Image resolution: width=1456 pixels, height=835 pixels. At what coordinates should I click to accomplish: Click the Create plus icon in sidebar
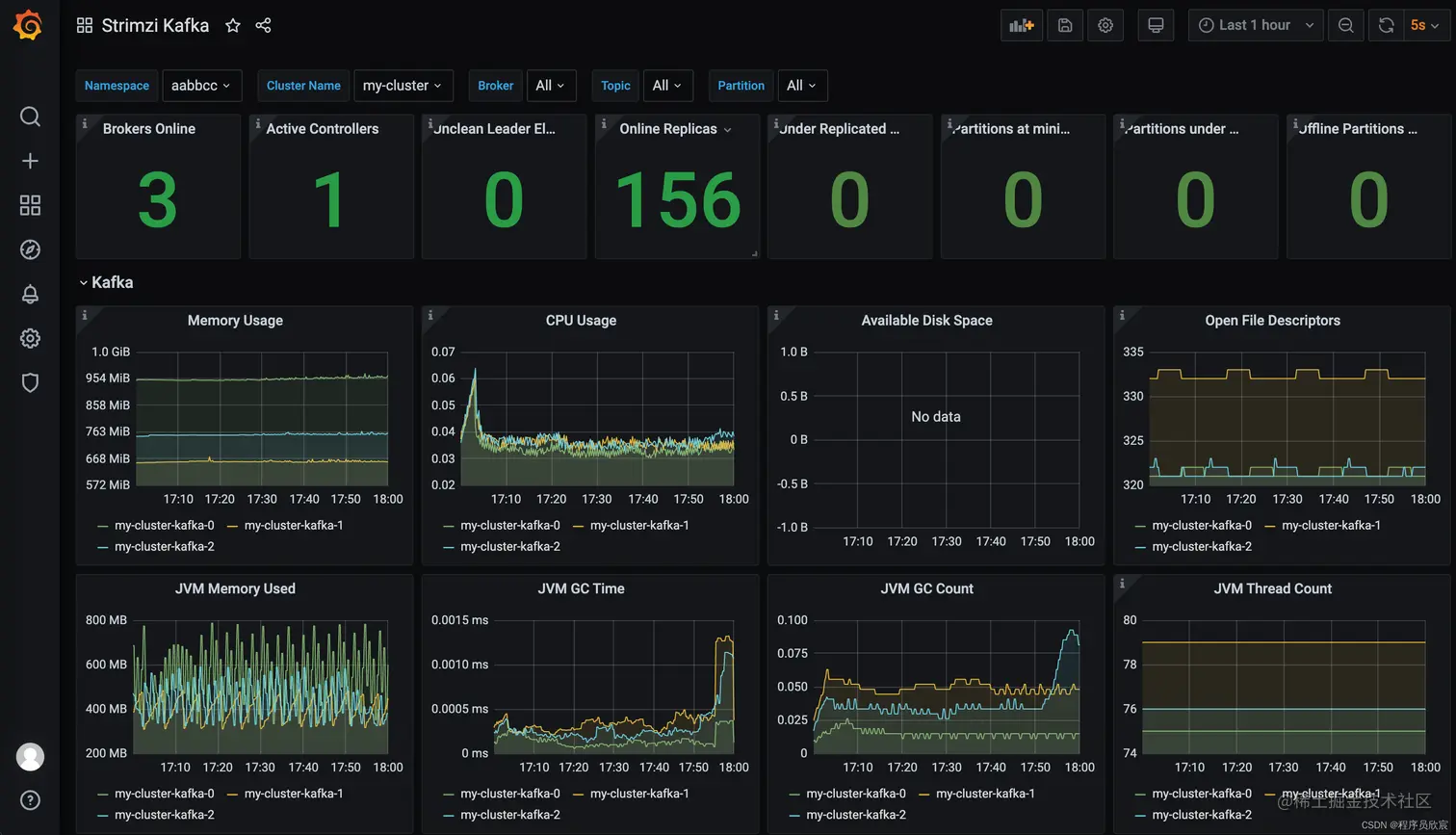pyautogui.click(x=30, y=161)
